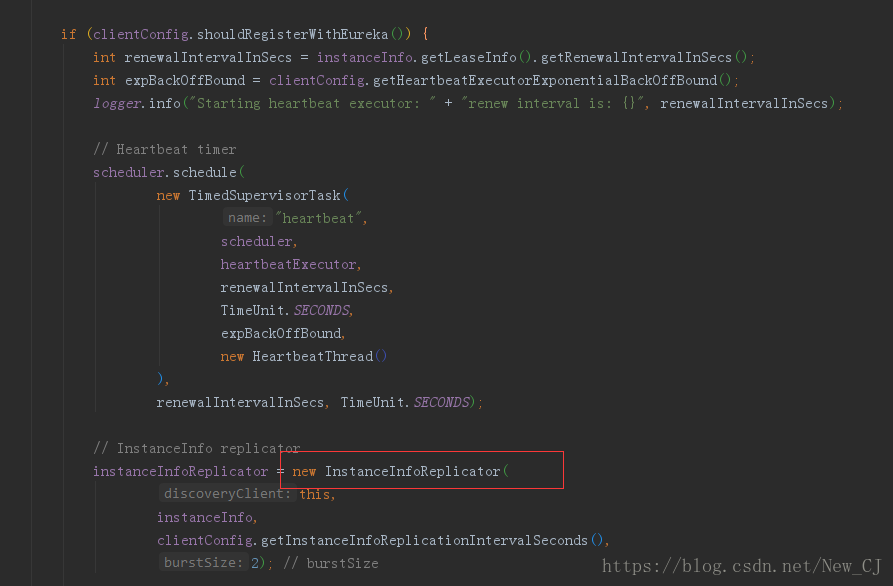893x586 pixels.
Task: Click heartbeatExecutor argument
Action: 289,265
